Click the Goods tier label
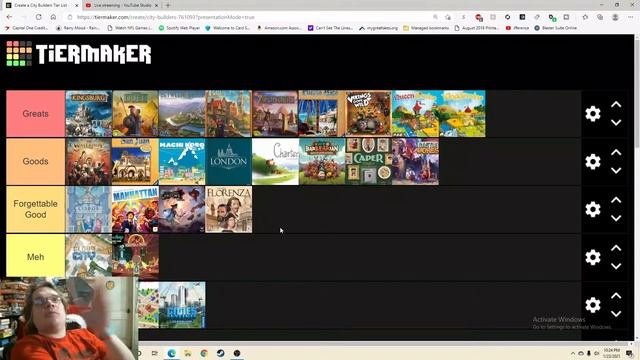Image resolution: width=640 pixels, height=360 pixels. click(36, 162)
